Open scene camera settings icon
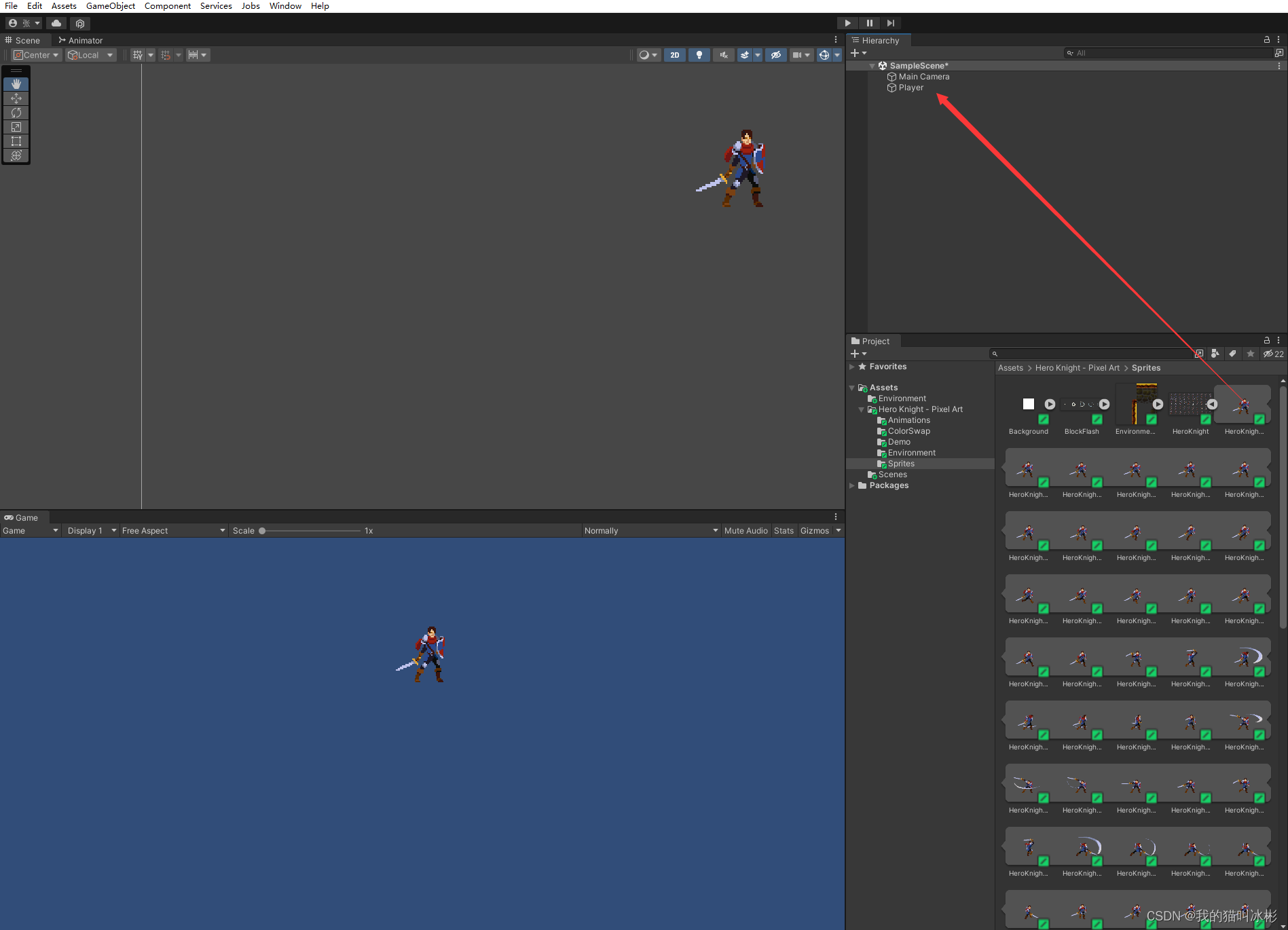Viewport: 1288px width, 930px height. [797, 55]
